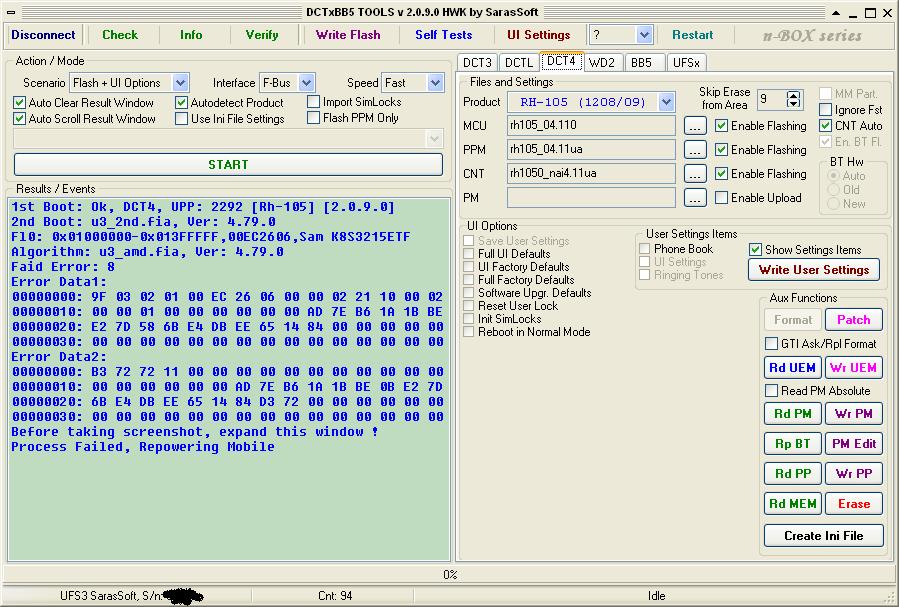Open the BB5 tab

coord(642,62)
